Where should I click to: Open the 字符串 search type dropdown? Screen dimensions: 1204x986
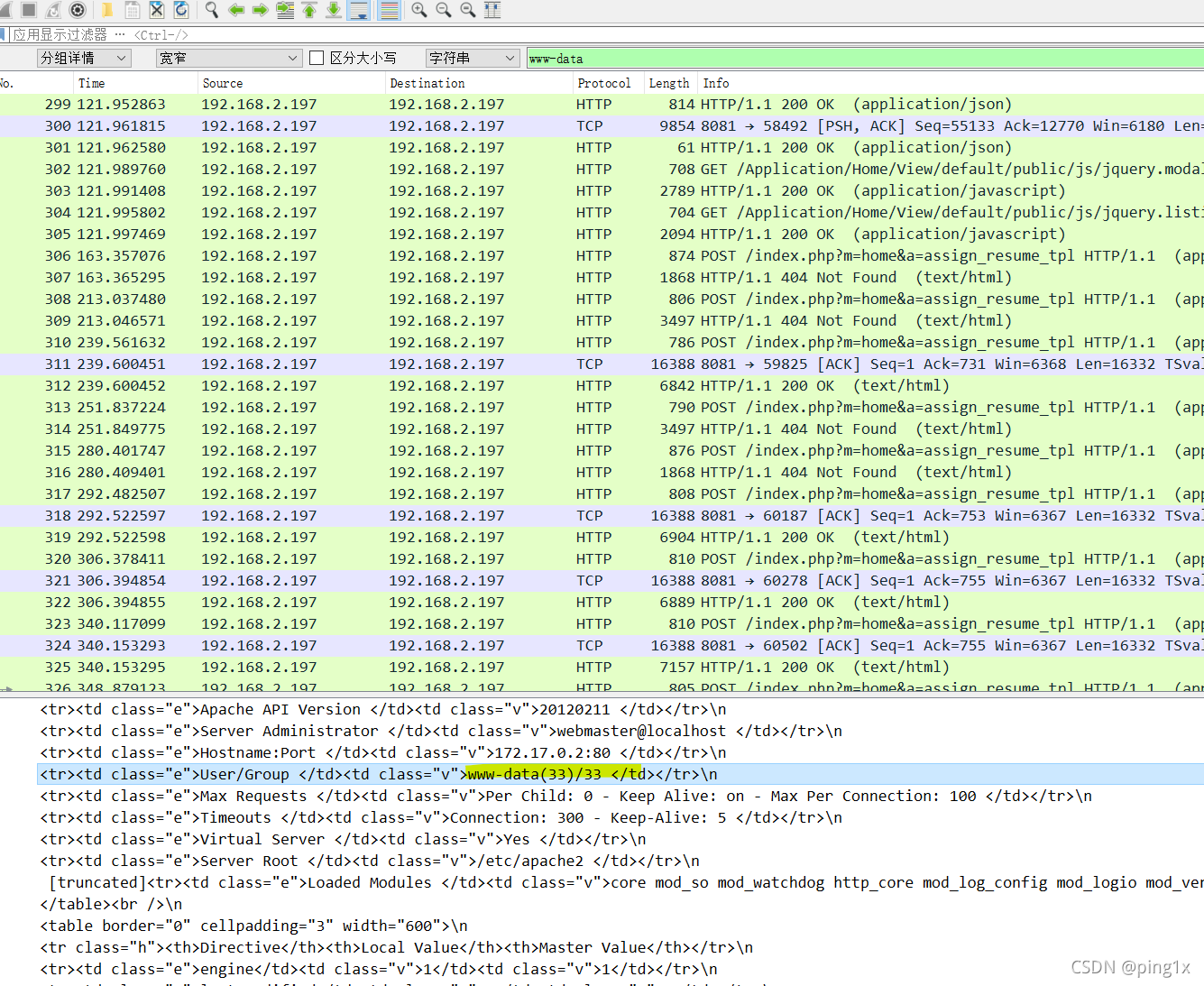click(x=472, y=57)
